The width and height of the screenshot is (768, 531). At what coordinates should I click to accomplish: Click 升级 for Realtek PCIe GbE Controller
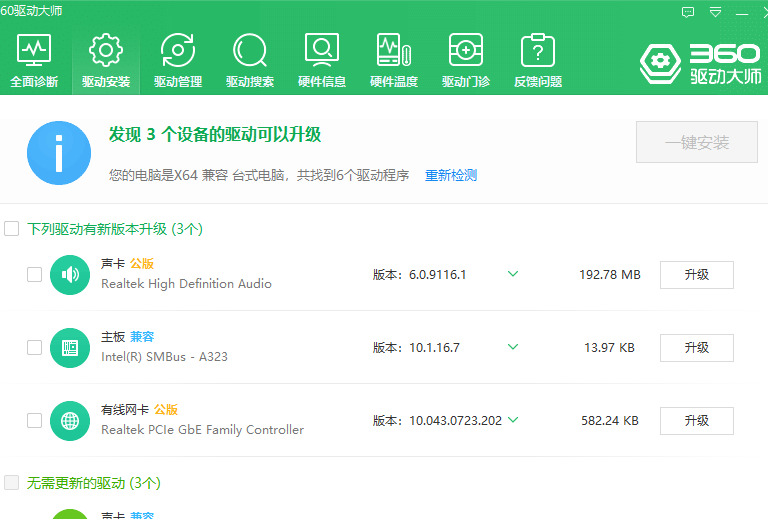pos(696,421)
